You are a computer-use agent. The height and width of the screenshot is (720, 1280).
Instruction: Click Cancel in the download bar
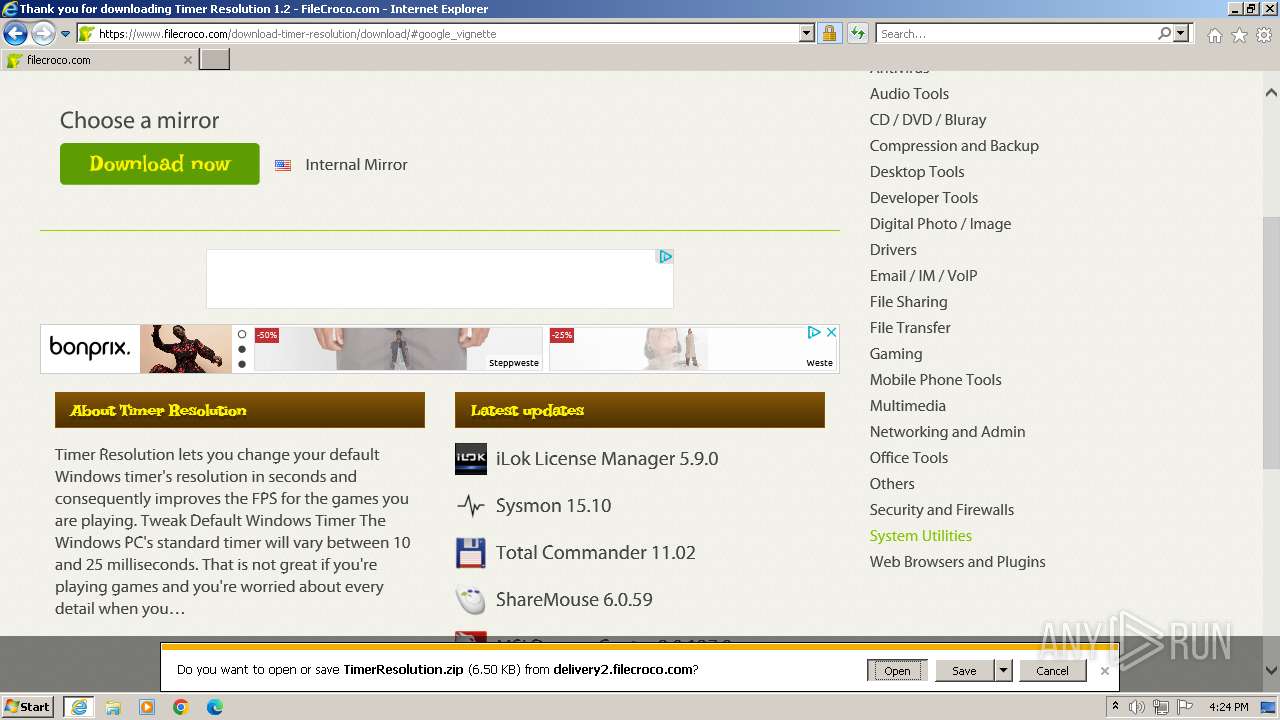pos(1052,671)
